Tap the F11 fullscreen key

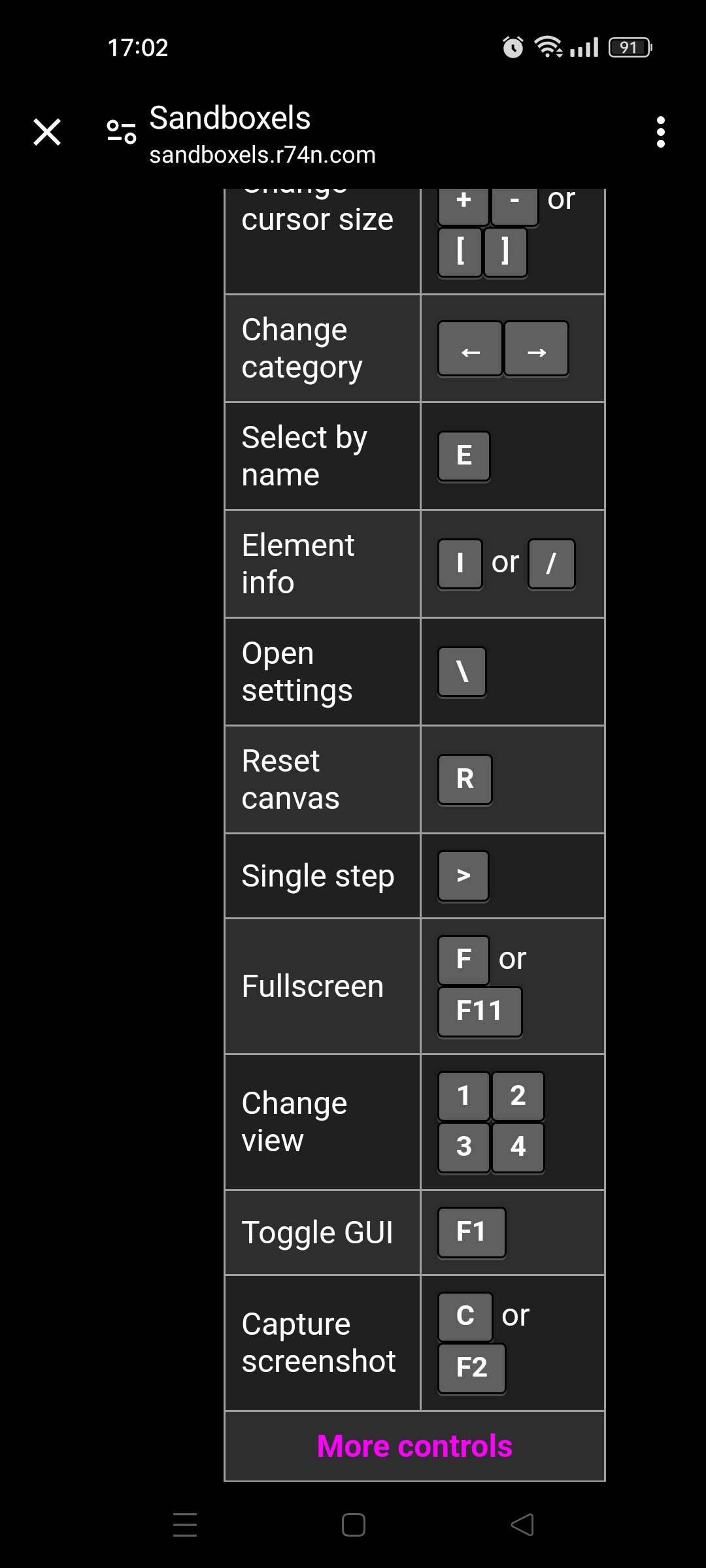[x=479, y=1011]
